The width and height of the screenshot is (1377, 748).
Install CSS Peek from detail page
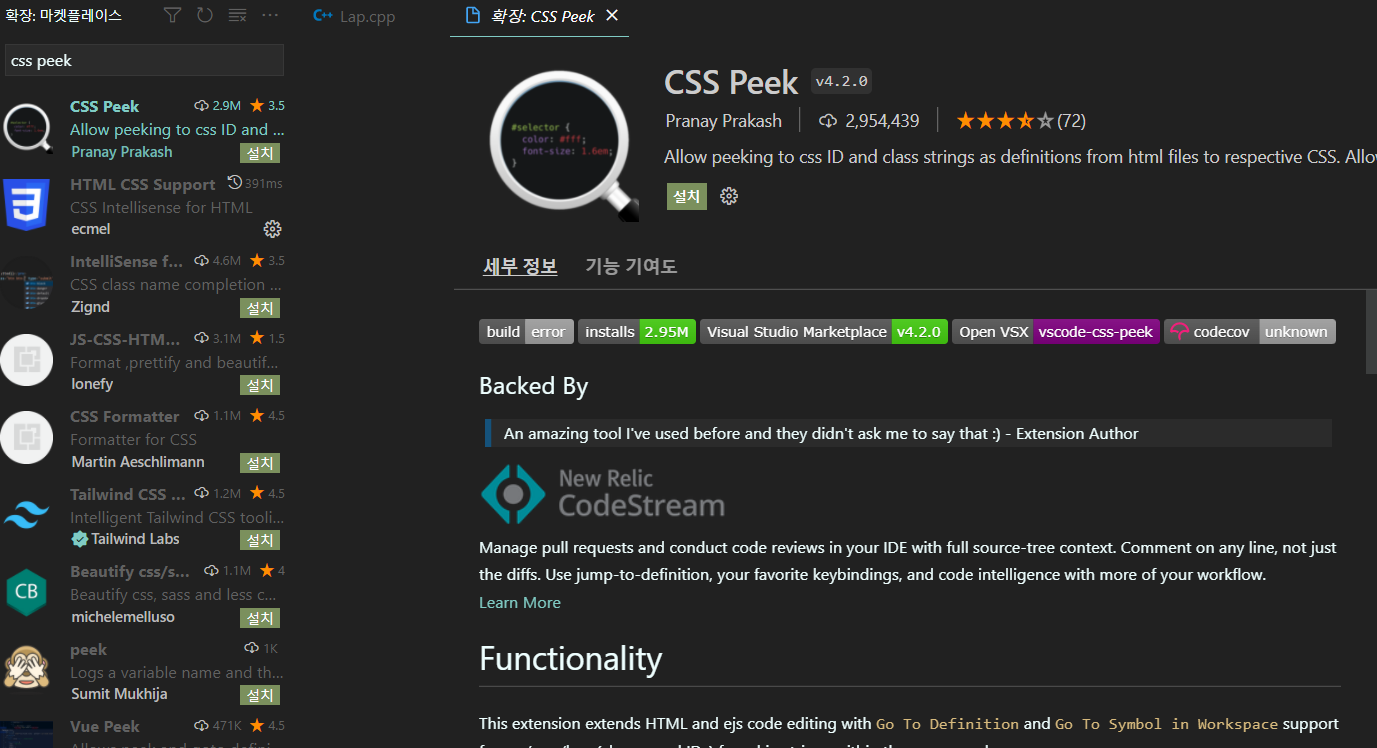(x=687, y=196)
